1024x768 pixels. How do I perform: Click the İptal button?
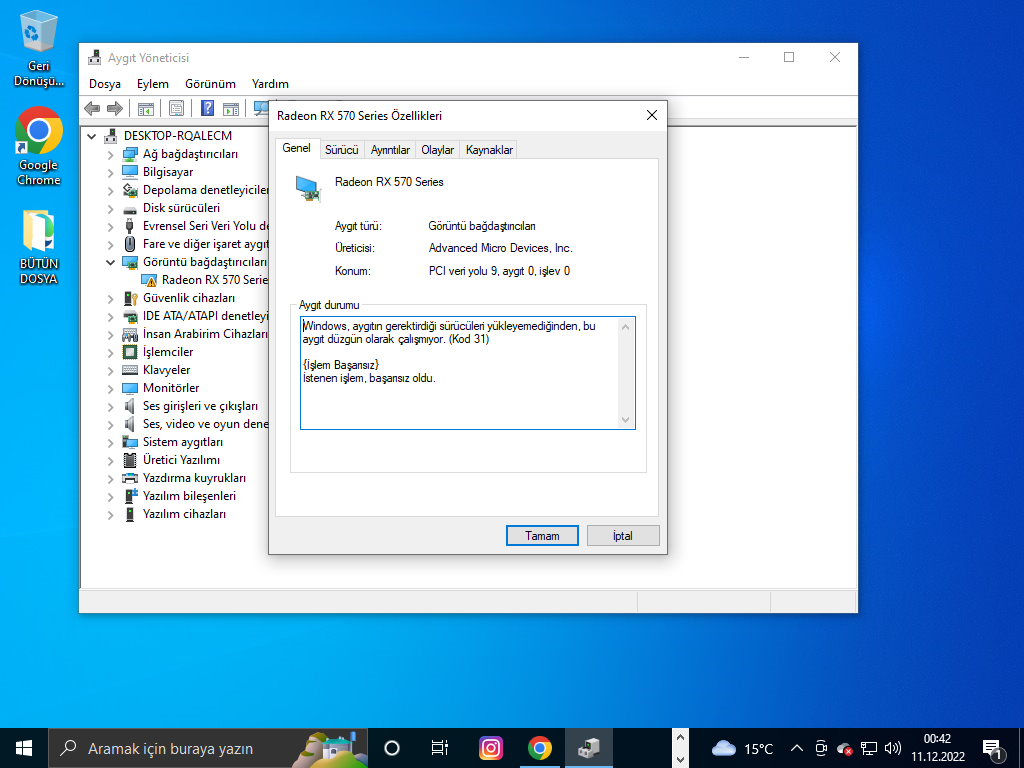tap(623, 536)
